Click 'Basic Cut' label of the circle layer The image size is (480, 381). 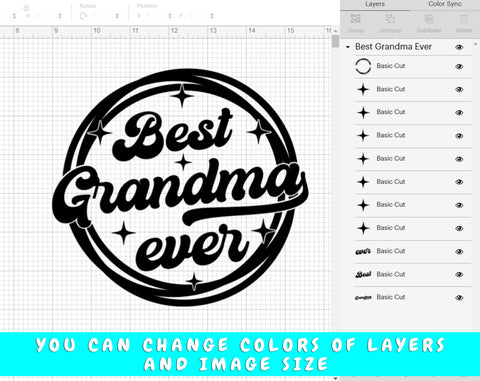tap(391, 66)
